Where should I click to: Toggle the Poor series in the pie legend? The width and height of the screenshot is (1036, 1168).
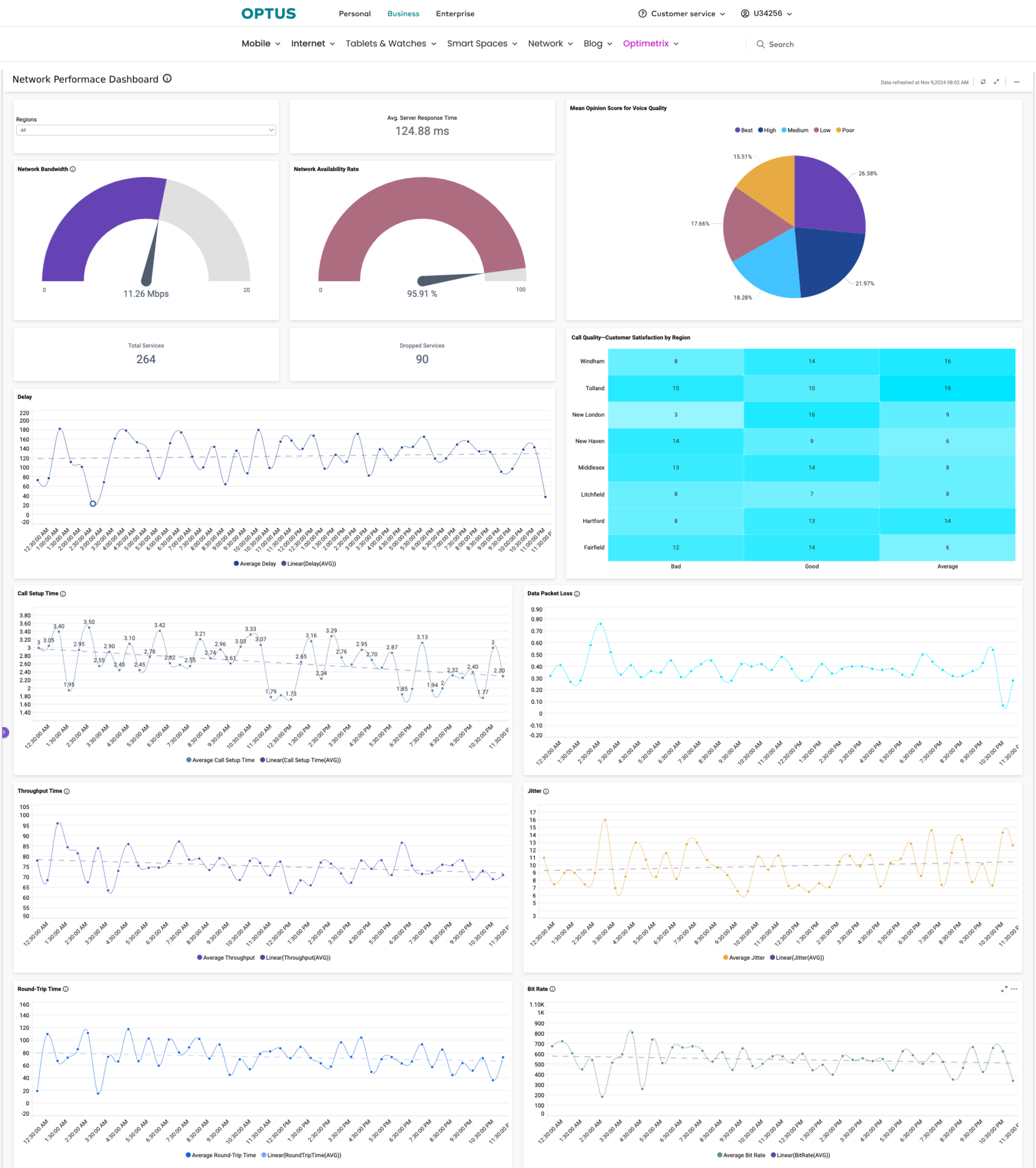pos(845,130)
